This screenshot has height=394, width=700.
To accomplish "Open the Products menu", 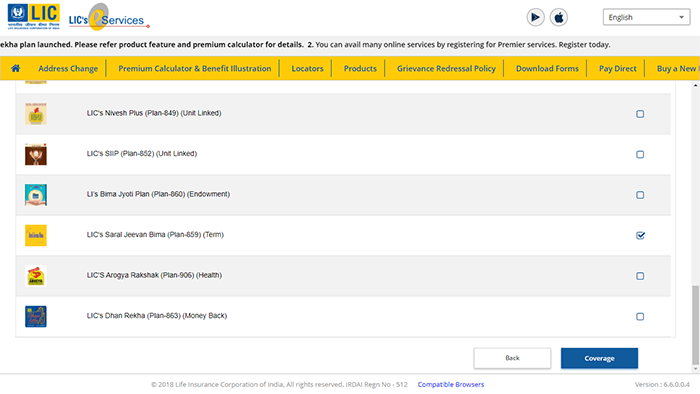I will pyautogui.click(x=360, y=68).
